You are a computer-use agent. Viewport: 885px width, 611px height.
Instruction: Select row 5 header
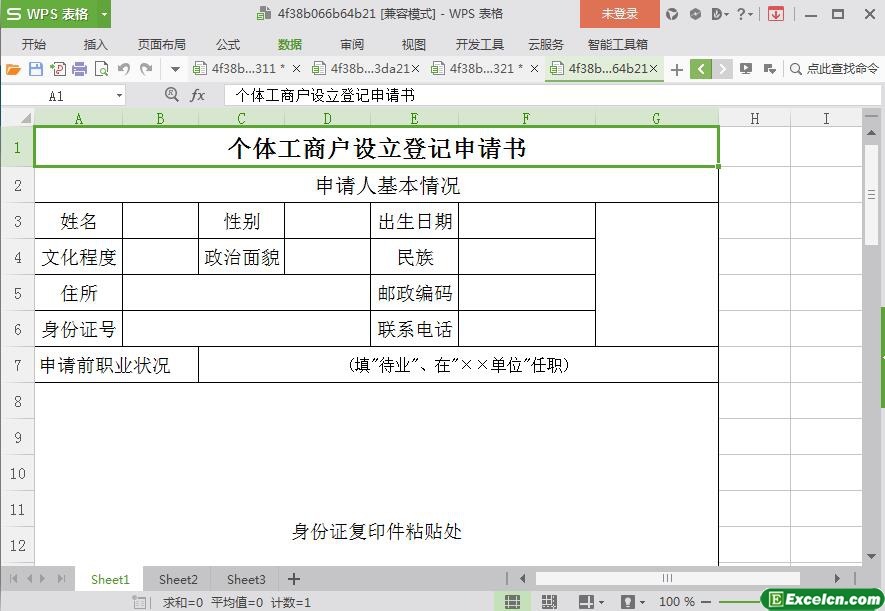[x=17, y=293]
